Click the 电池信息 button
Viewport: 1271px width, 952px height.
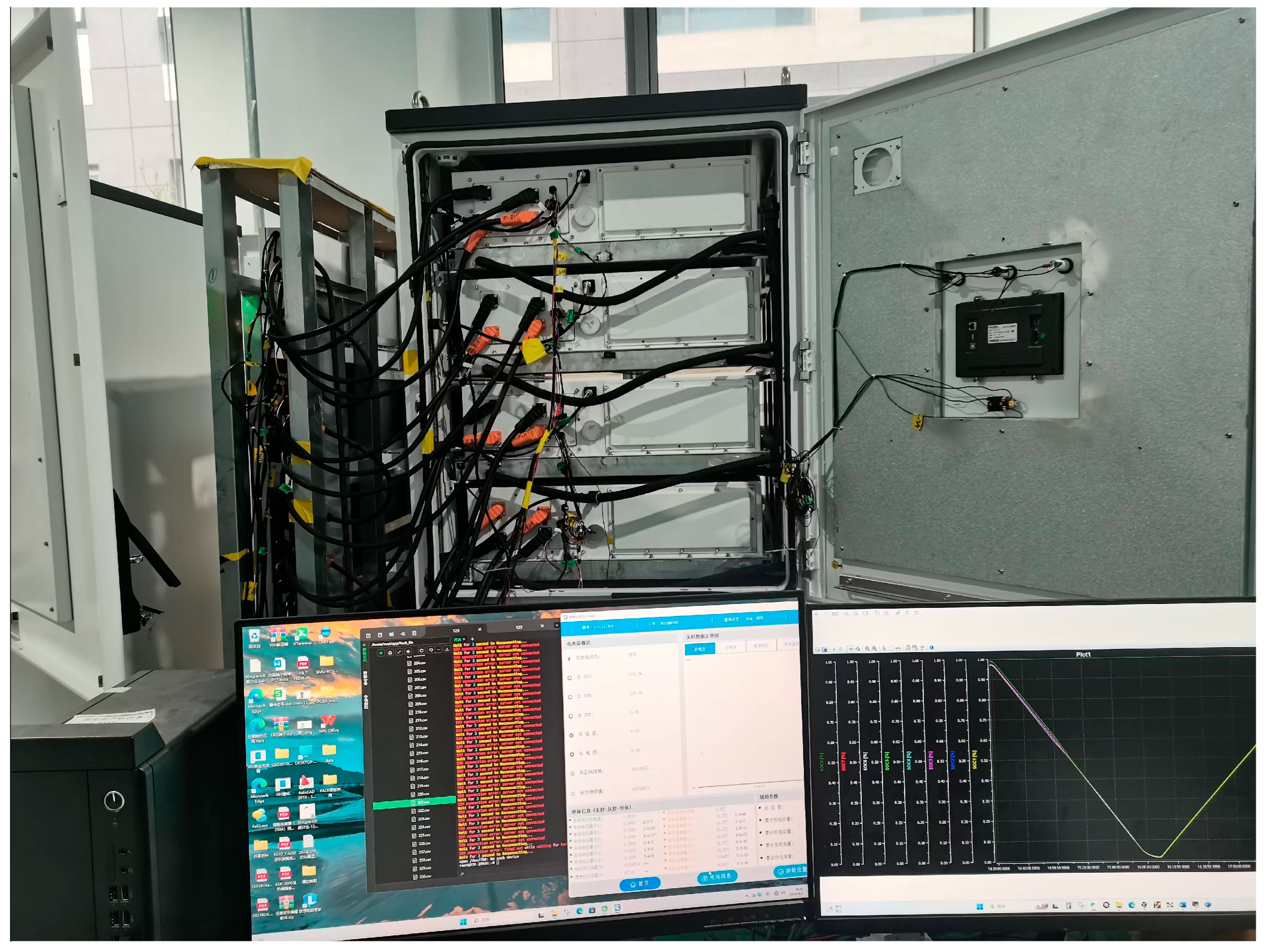tap(717, 877)
